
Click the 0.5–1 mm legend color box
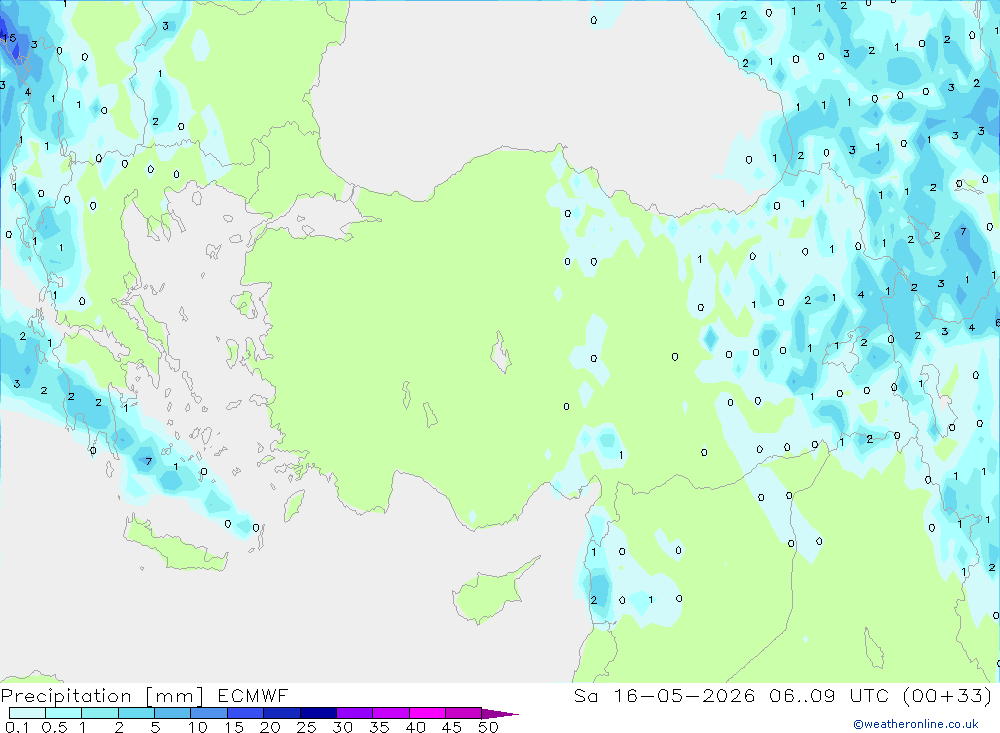64,713
